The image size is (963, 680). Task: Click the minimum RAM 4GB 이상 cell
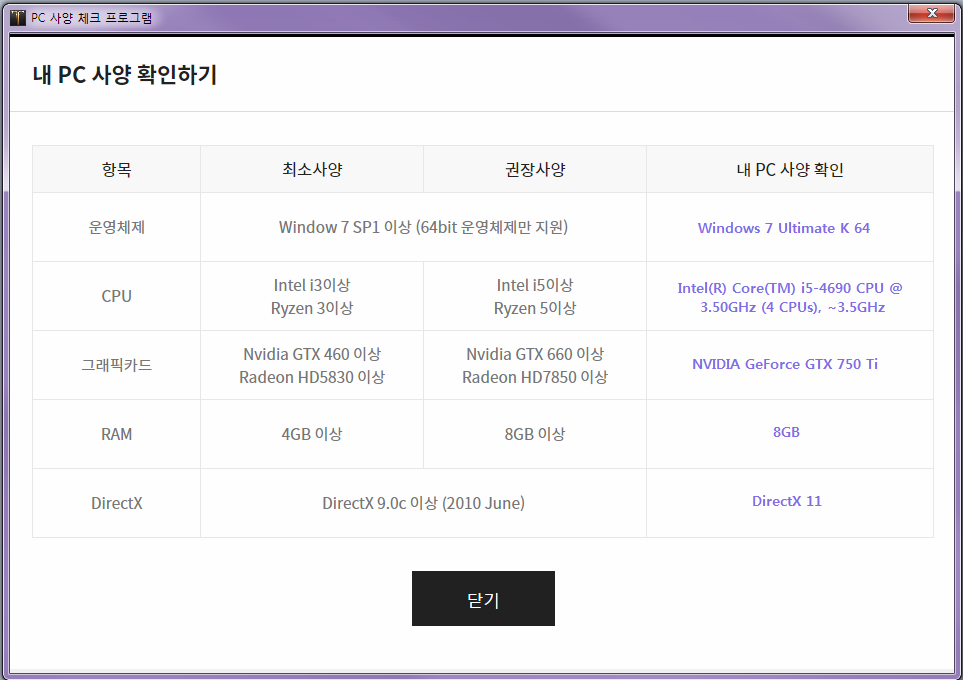tap(312, 434)
